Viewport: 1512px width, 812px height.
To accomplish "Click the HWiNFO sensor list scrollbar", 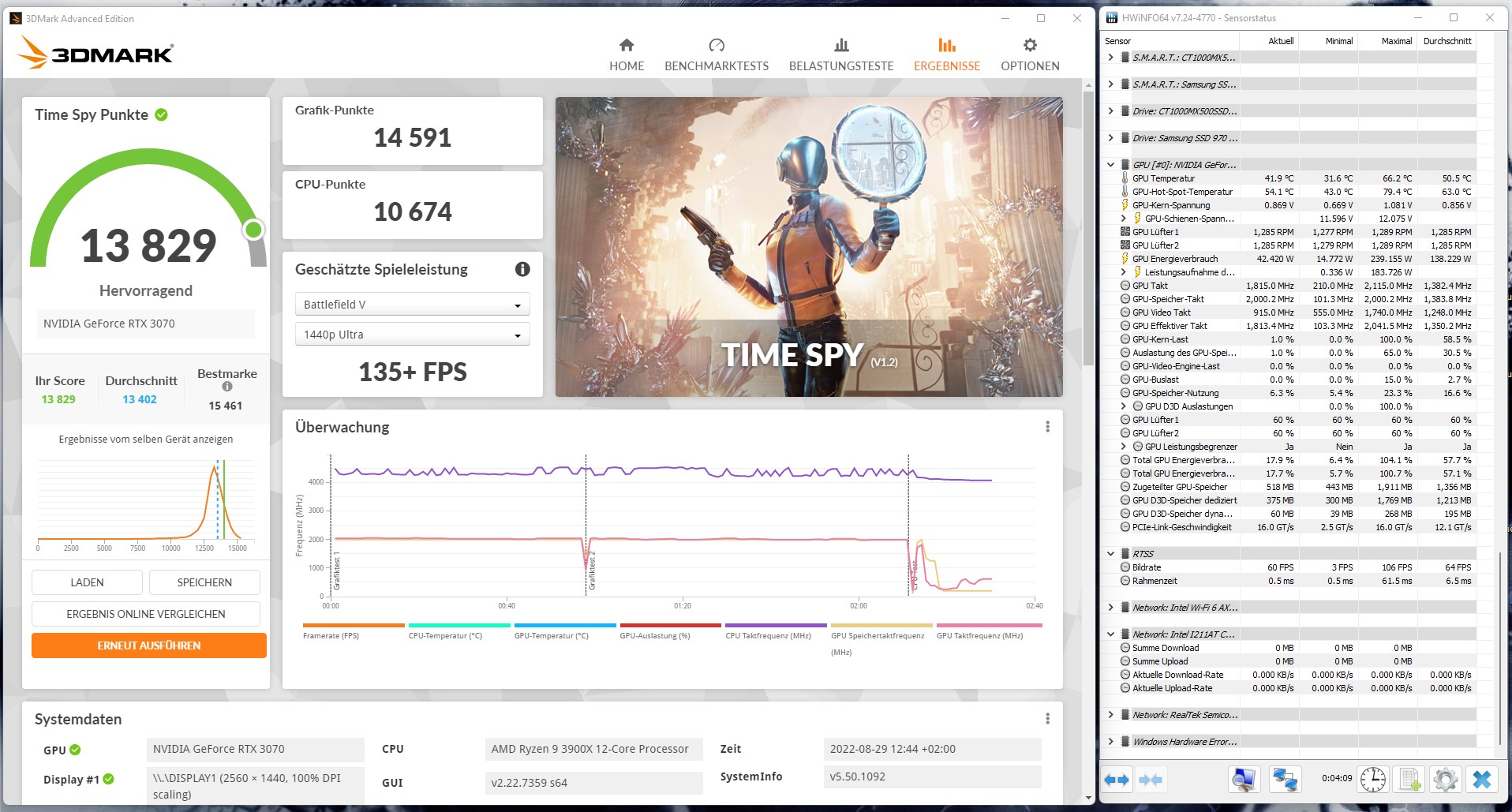I will pyautogui.click(x=1499, y=647).
